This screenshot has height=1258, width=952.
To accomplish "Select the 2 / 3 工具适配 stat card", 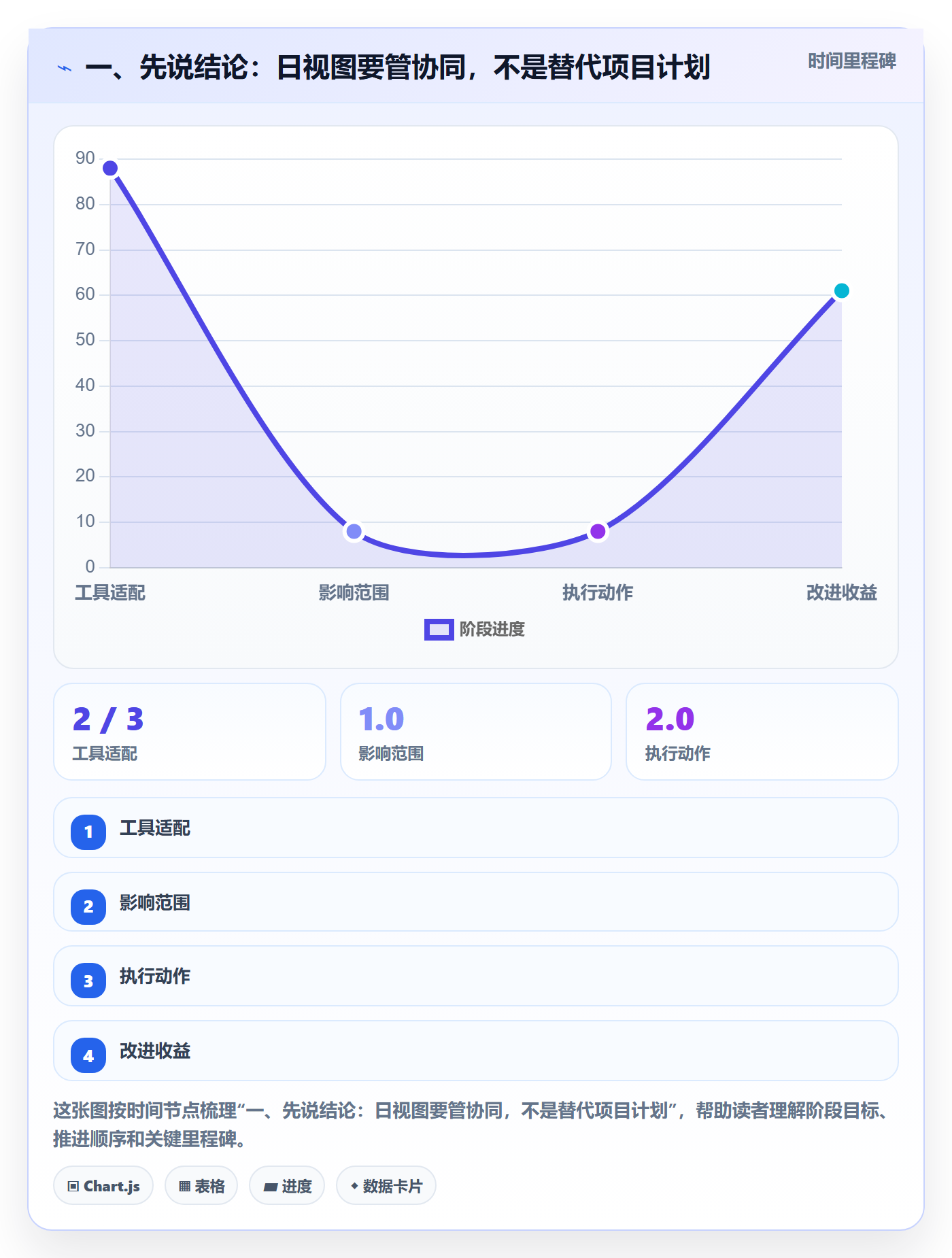I will click(190, 732).
